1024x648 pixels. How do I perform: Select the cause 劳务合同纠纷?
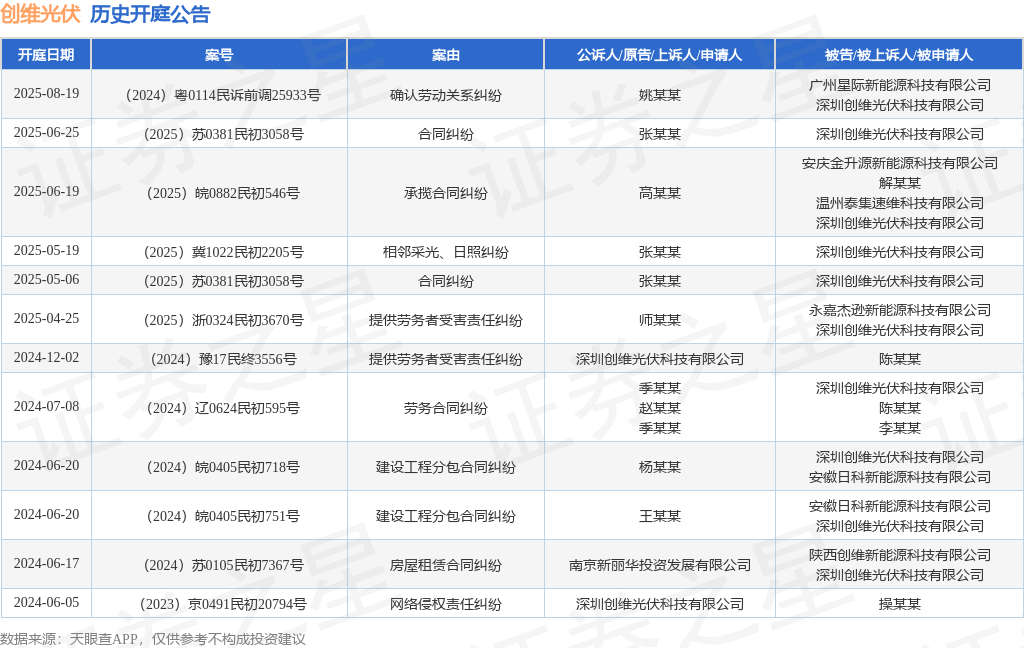[445, 409]
